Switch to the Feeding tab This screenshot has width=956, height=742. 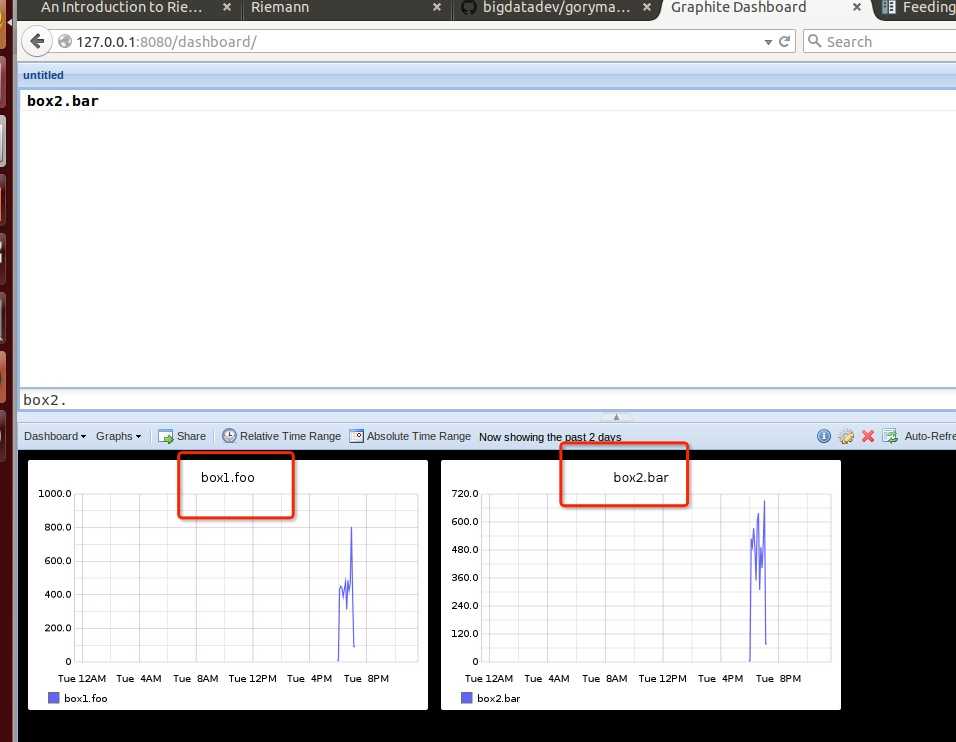919,7
